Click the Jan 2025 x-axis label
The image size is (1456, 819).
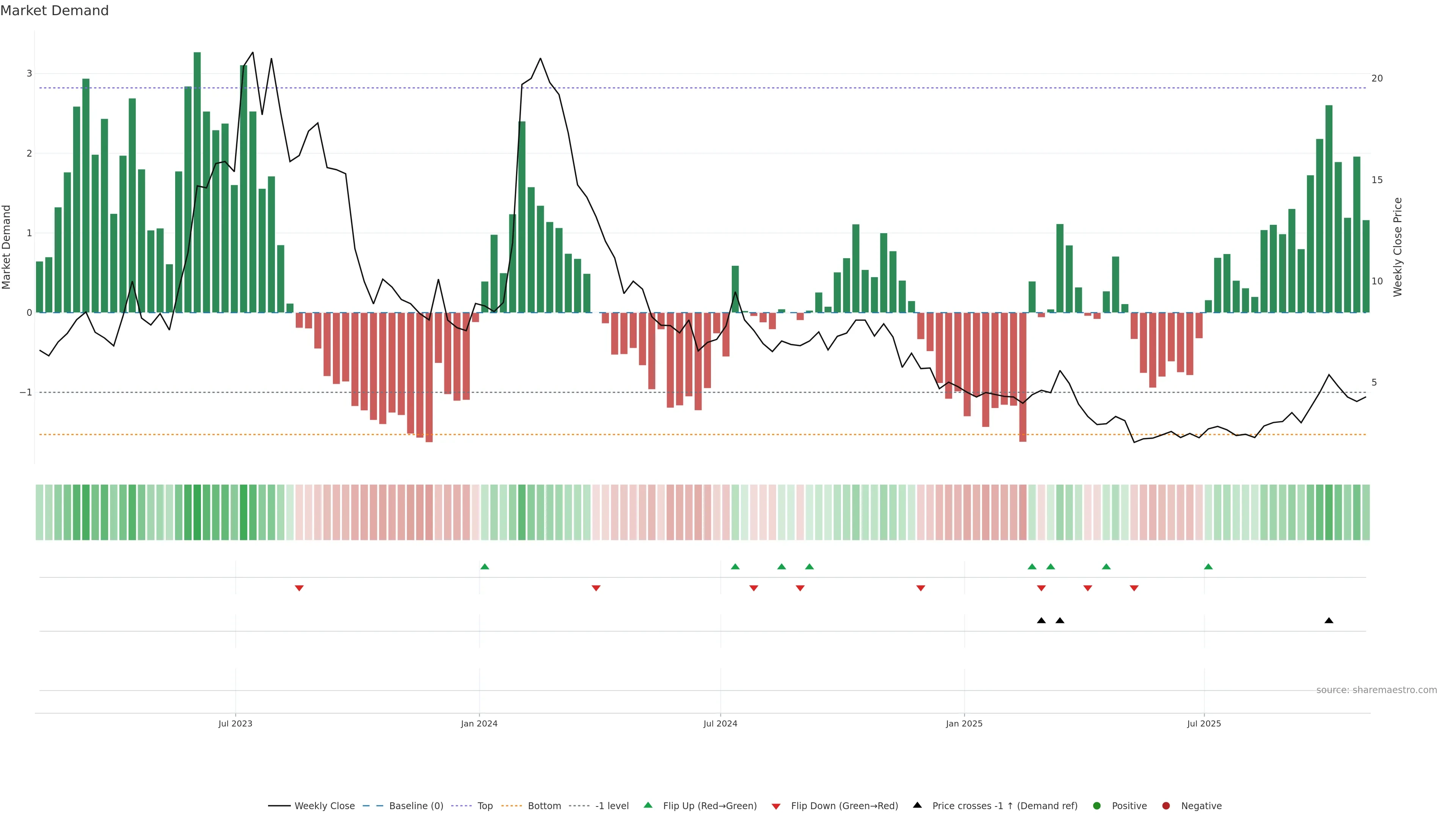(964, 724)
